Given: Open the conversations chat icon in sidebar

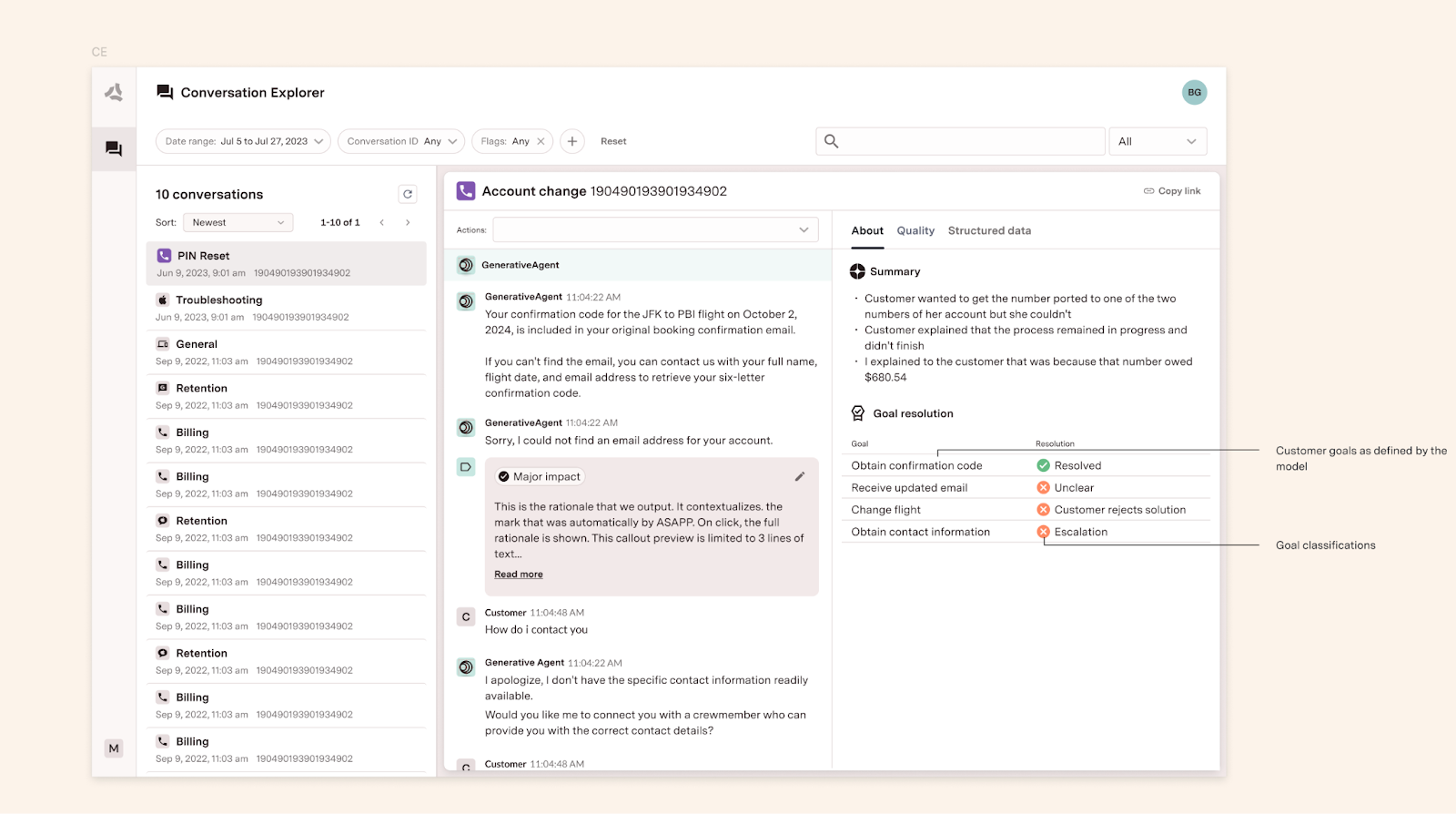Looking at the screenshot, I should [x=114, y=148].
